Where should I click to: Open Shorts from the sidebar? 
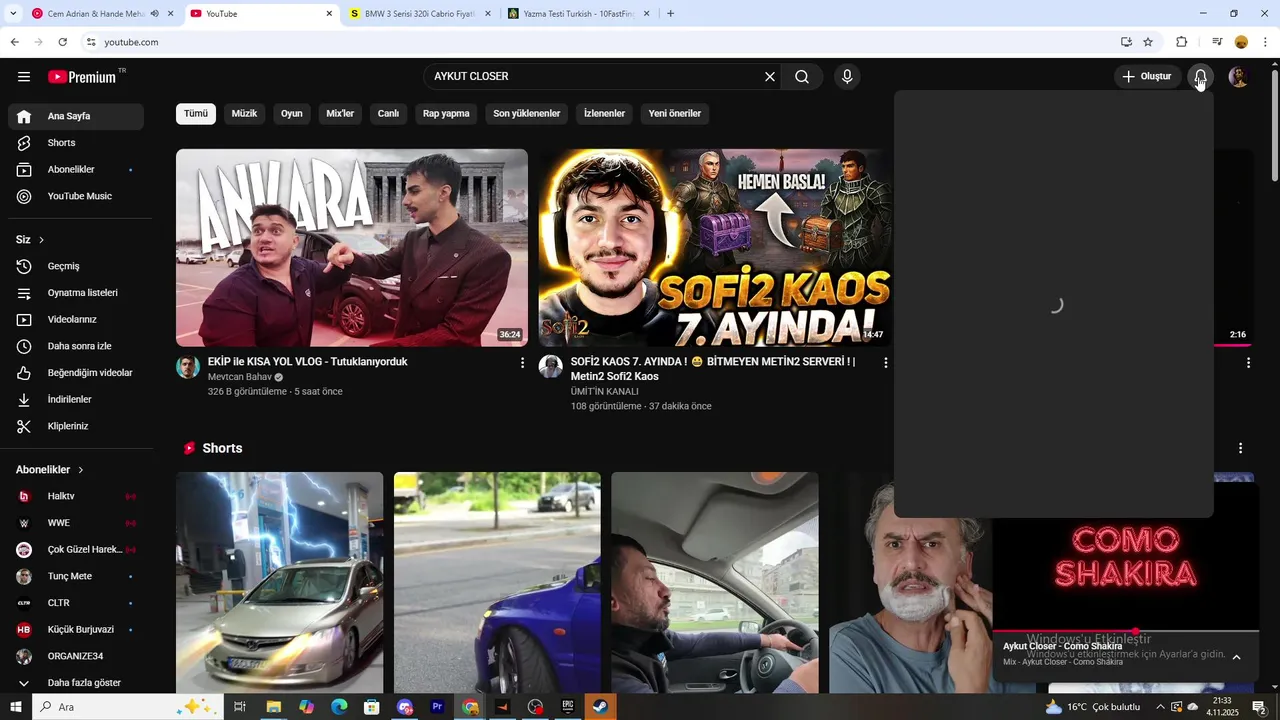76,143
